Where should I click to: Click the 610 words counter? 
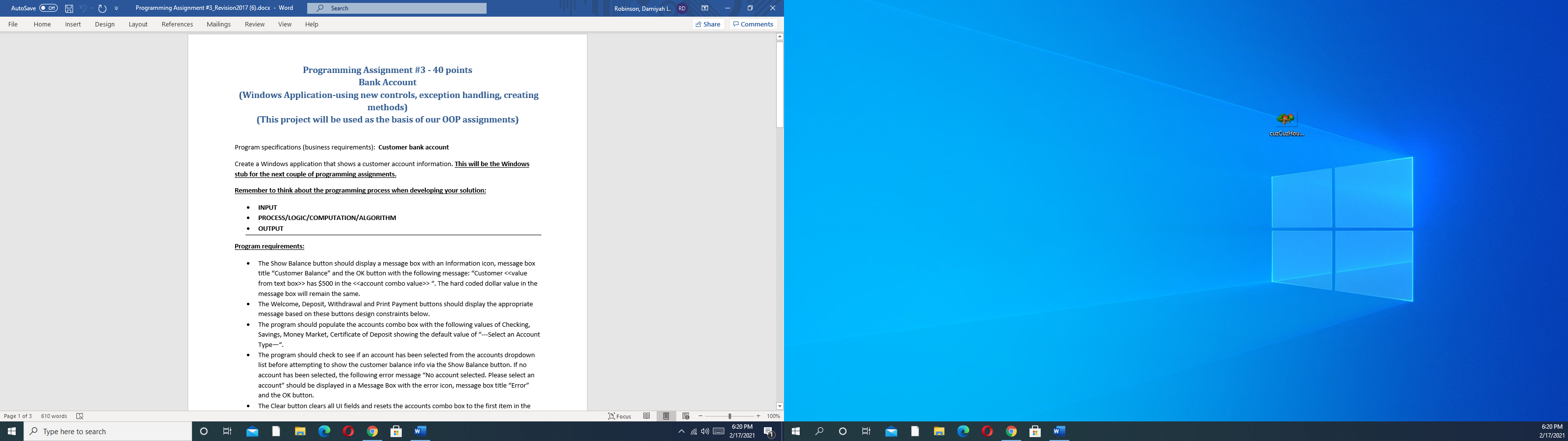[53, 416]
